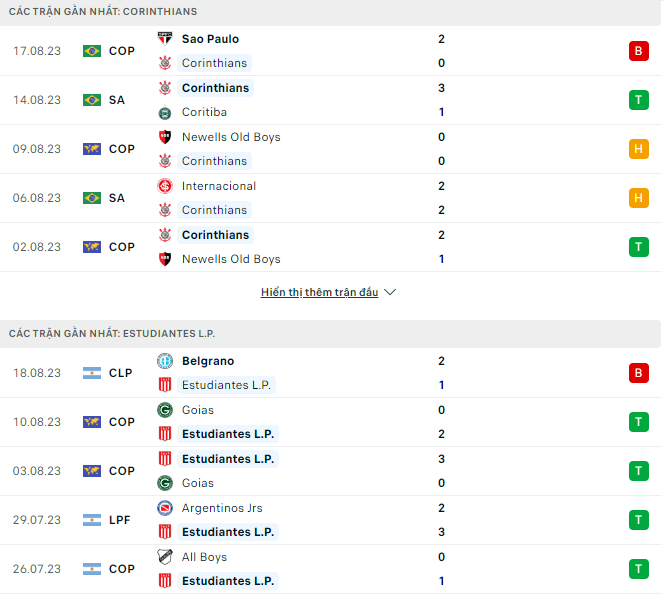The image size is (664, 601).
Task: Click the Brazil flag on 17.08.23 row
Action: [92, 51]
